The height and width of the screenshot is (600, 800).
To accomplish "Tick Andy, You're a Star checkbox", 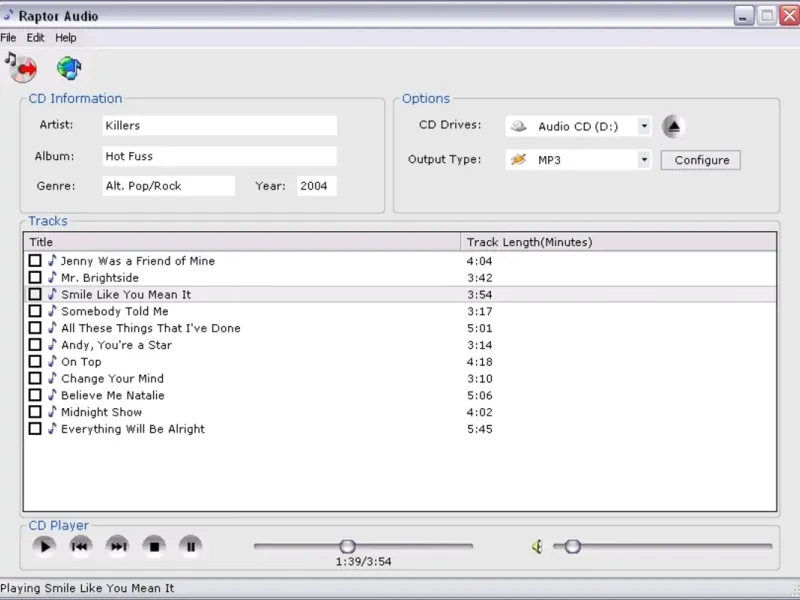I will [x=35, y=345].
